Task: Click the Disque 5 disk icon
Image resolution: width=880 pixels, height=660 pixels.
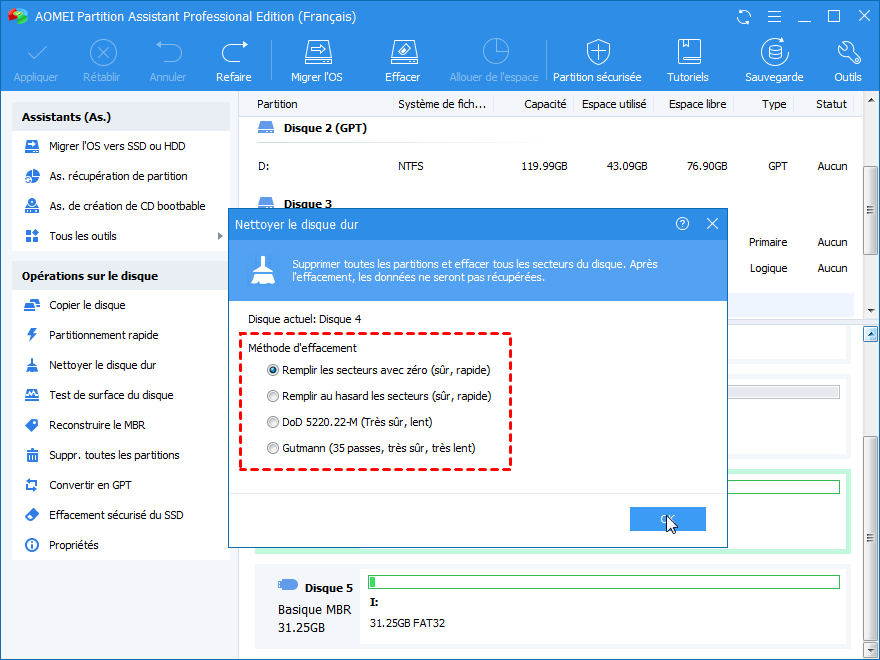Action: pos(288,585)
